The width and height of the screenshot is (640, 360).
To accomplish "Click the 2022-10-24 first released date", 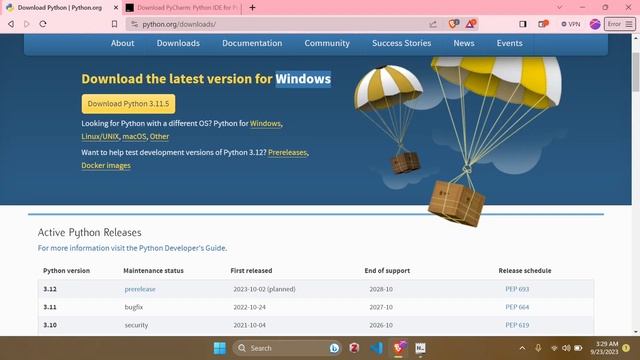I will point(249,307).
